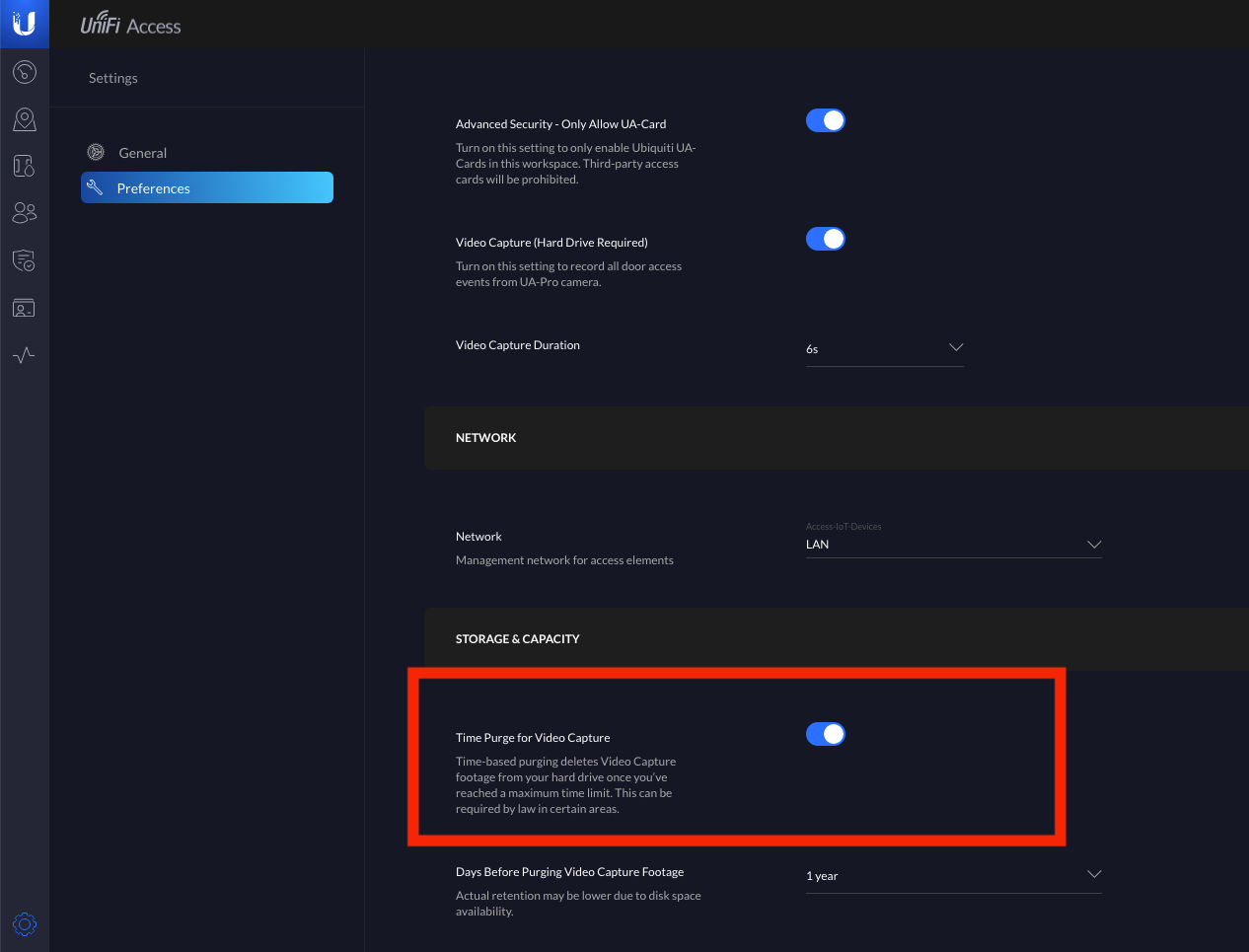The image size is (1249, 952).
Task: Open the Dashboard gauge icon
Action: click(x=25, y=72)
